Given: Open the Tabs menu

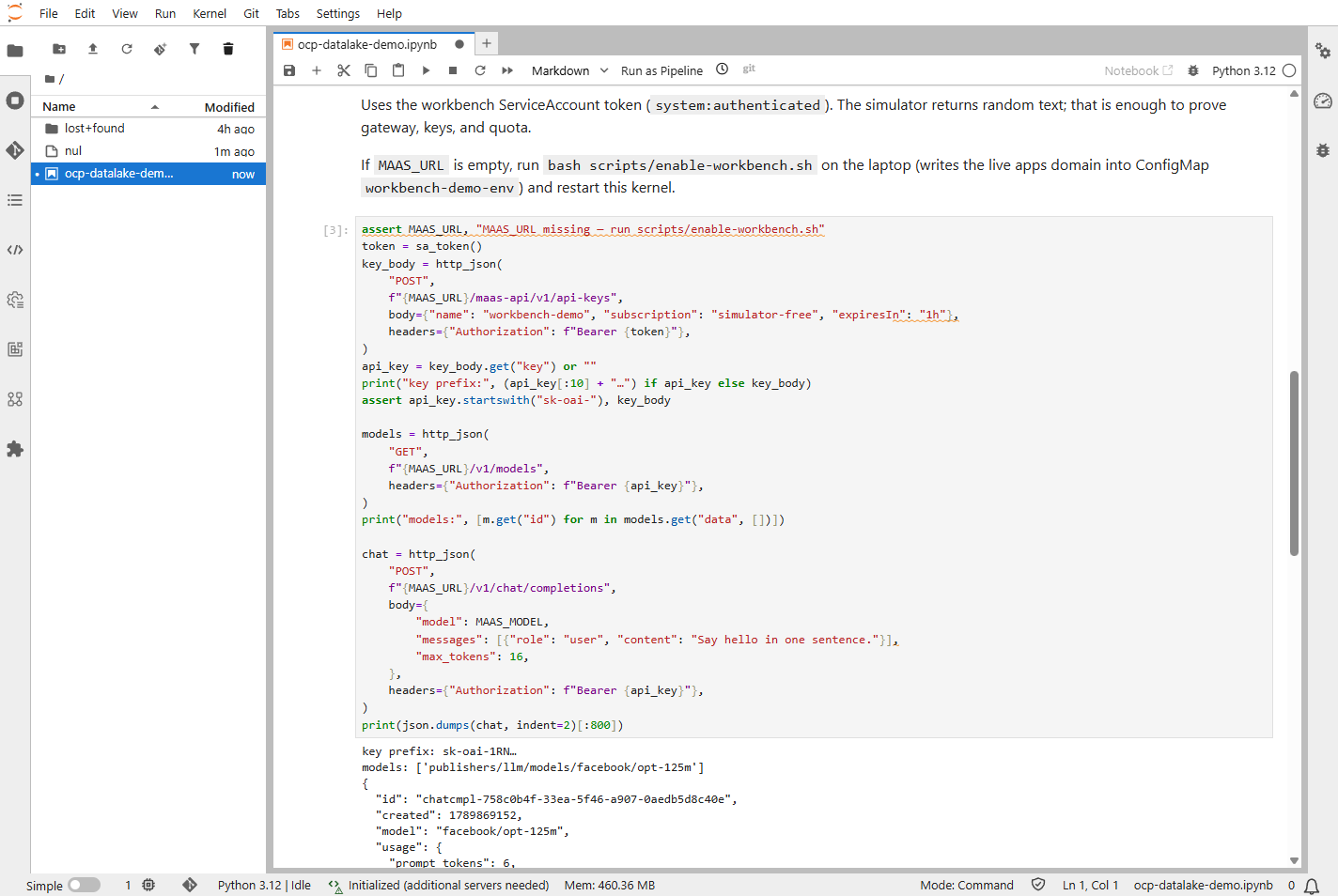Looking at the screenshot, I should coord(288,13).
